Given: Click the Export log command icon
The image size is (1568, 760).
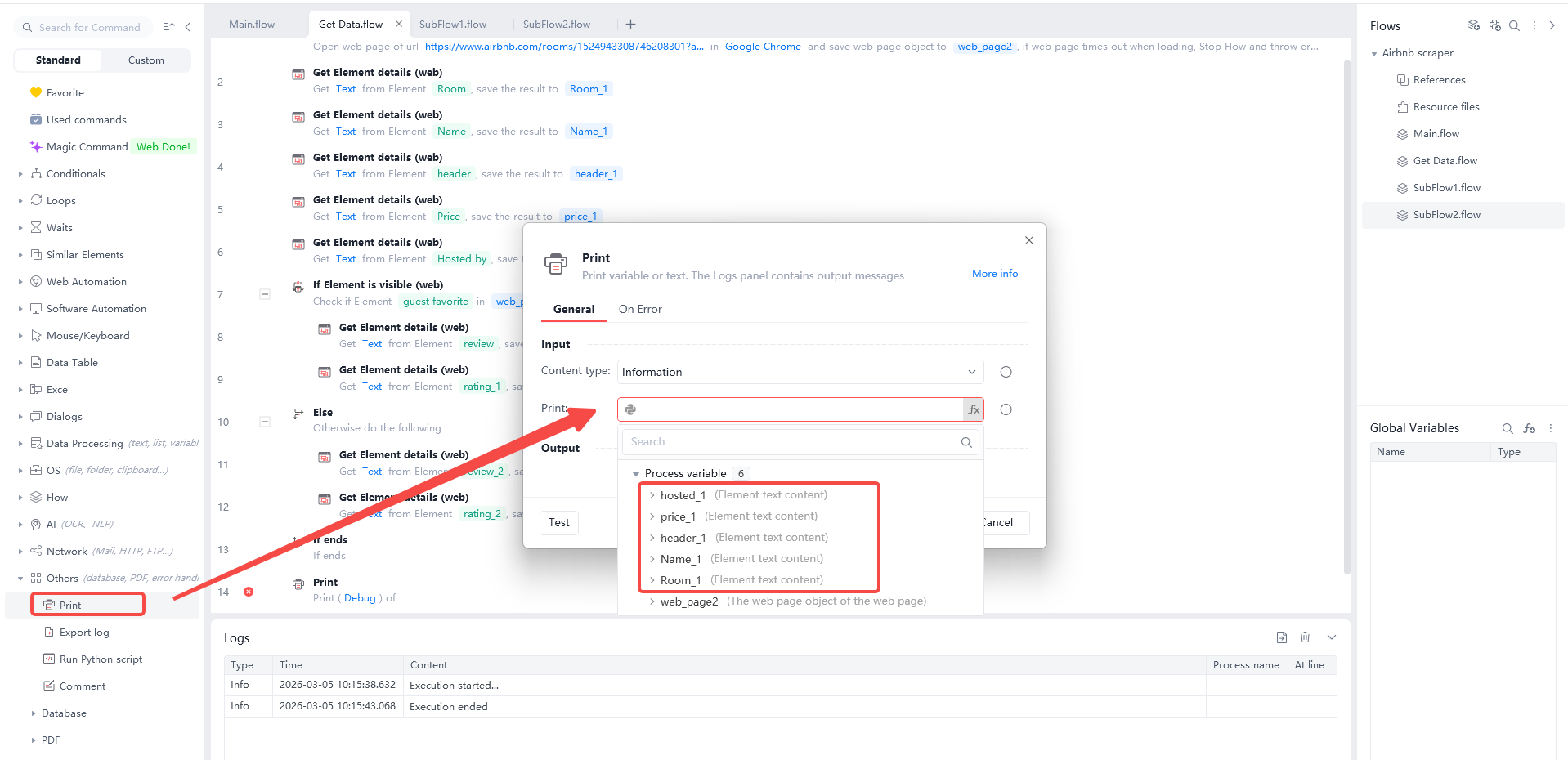Looking at the screenshot, I should point(50,632).
